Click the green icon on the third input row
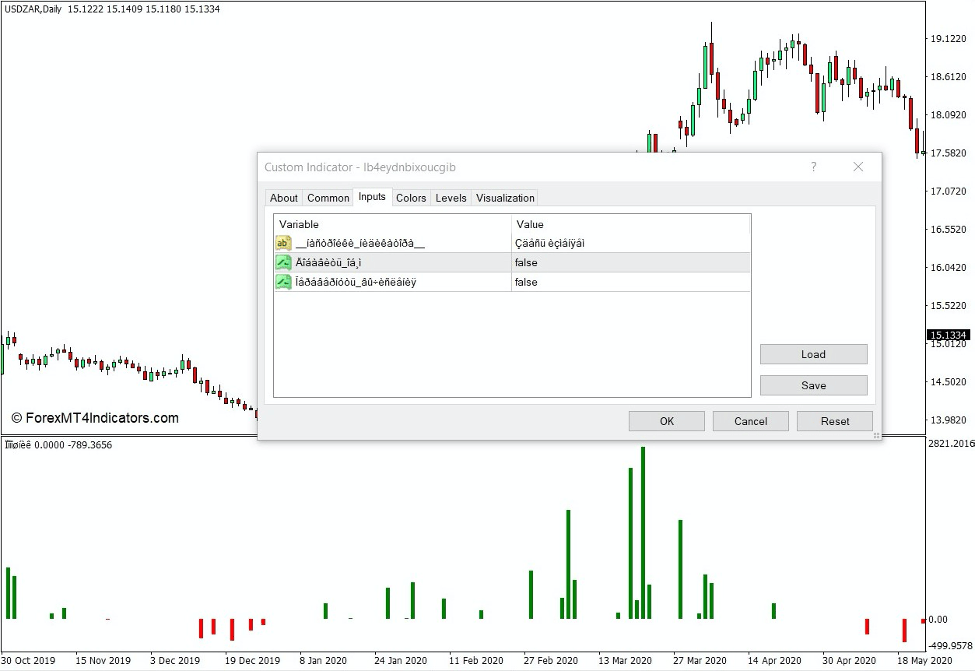Screen dimensions: 977x672 (x=281, y=282)
